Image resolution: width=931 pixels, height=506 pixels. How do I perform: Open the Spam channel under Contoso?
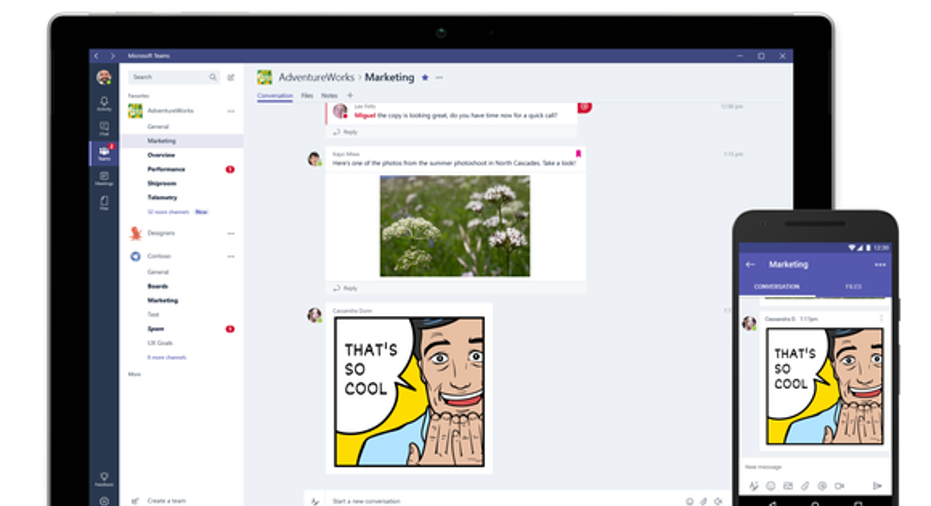click(156, 329)
